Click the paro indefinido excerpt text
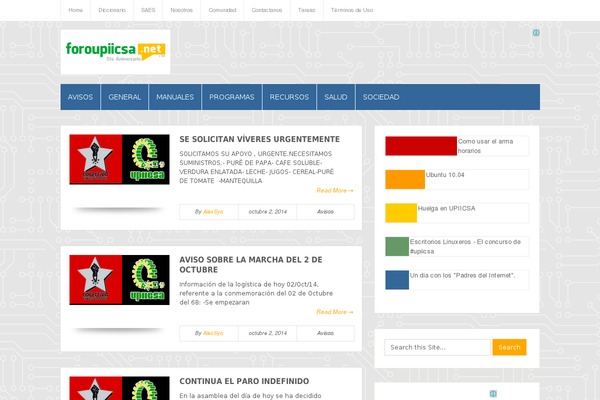Viewport: 600px width, 400px height. pos(250,396)
